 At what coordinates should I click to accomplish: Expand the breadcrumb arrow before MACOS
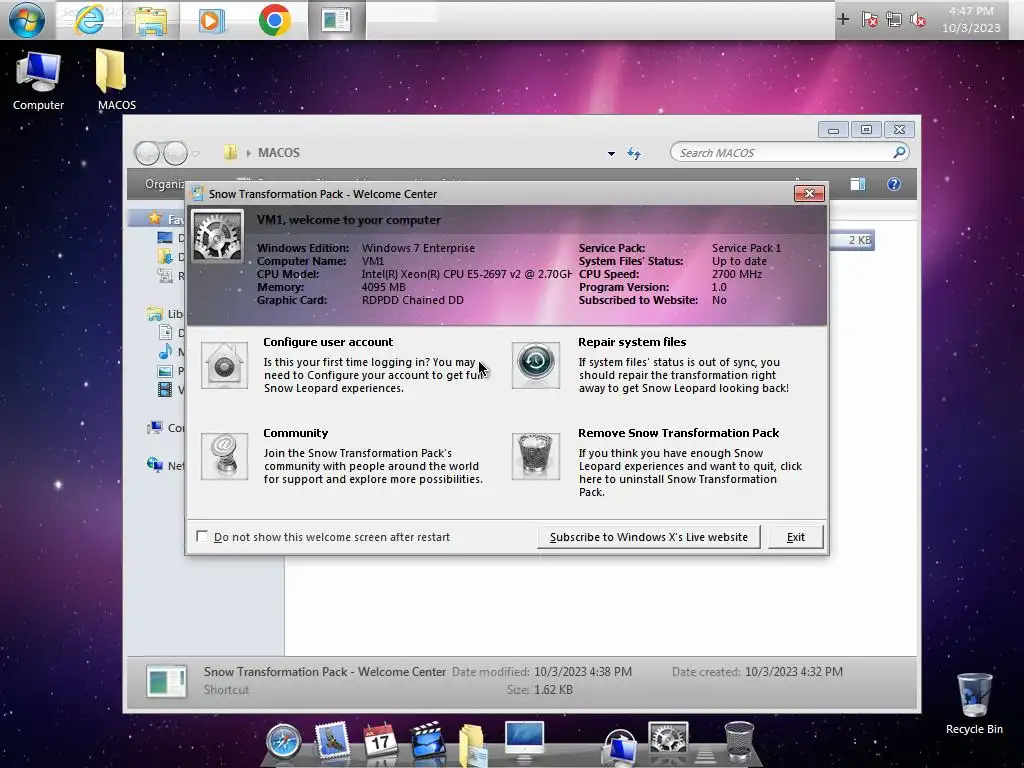coord(248,153)
